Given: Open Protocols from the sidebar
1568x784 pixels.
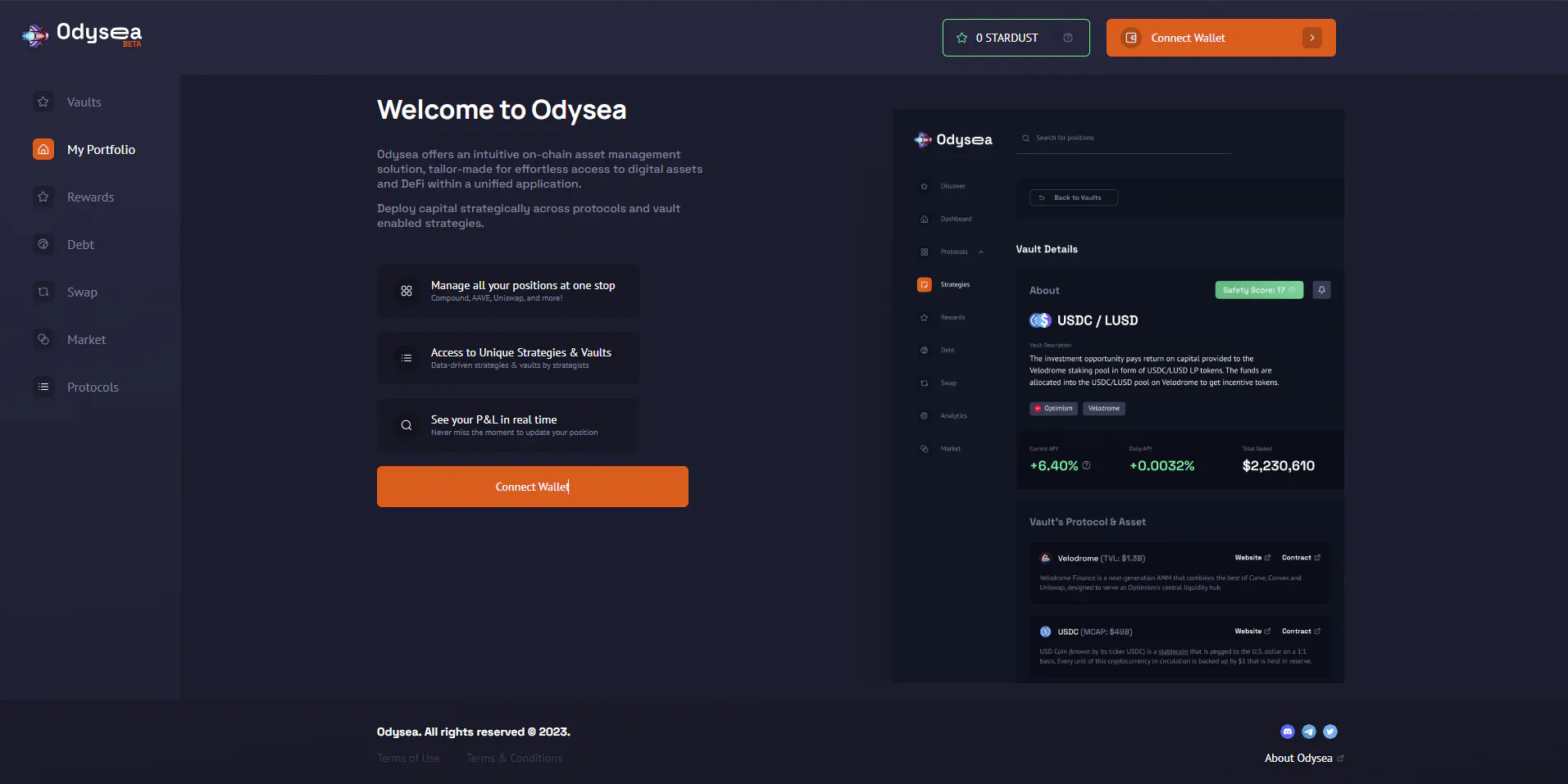Looking at the screenshot, I should [93, 387].
